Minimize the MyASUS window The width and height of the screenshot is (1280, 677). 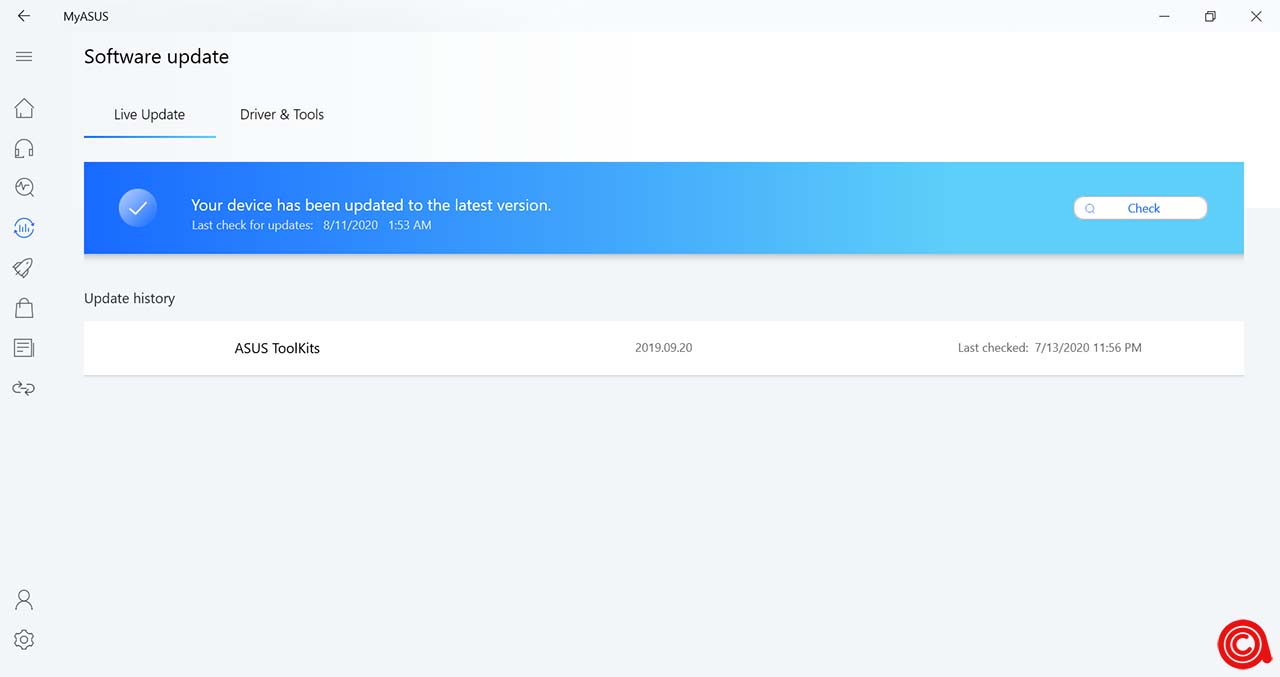pos(1164,16)
